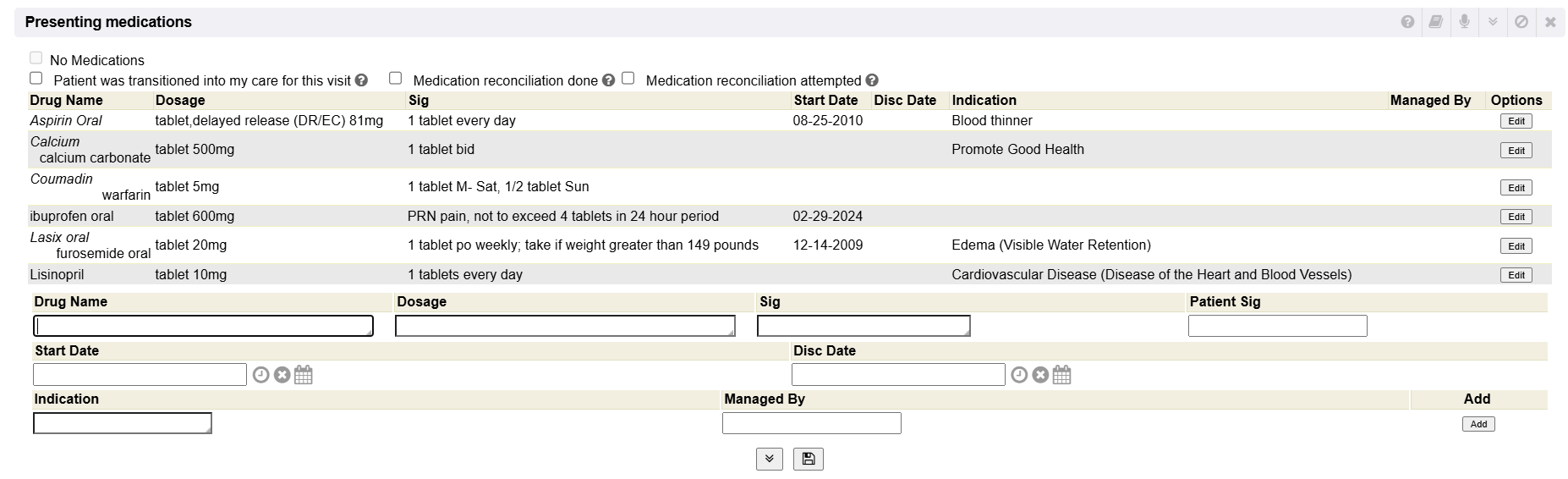This screenshot has height=479, width=1568.
Task: Click into the Drug Name input field
Action: coord(203,326)
